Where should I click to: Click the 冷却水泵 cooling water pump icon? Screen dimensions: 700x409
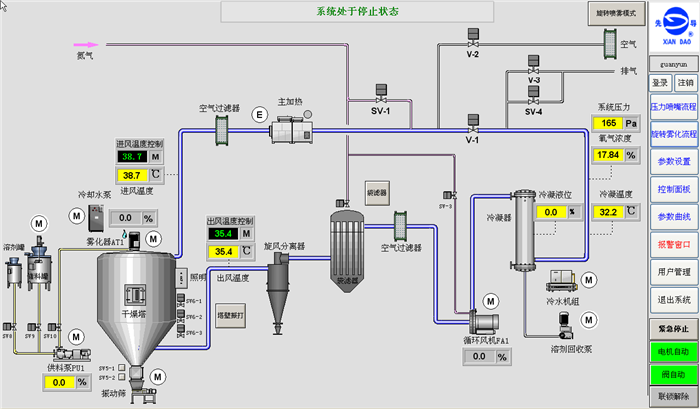point(98,216)
